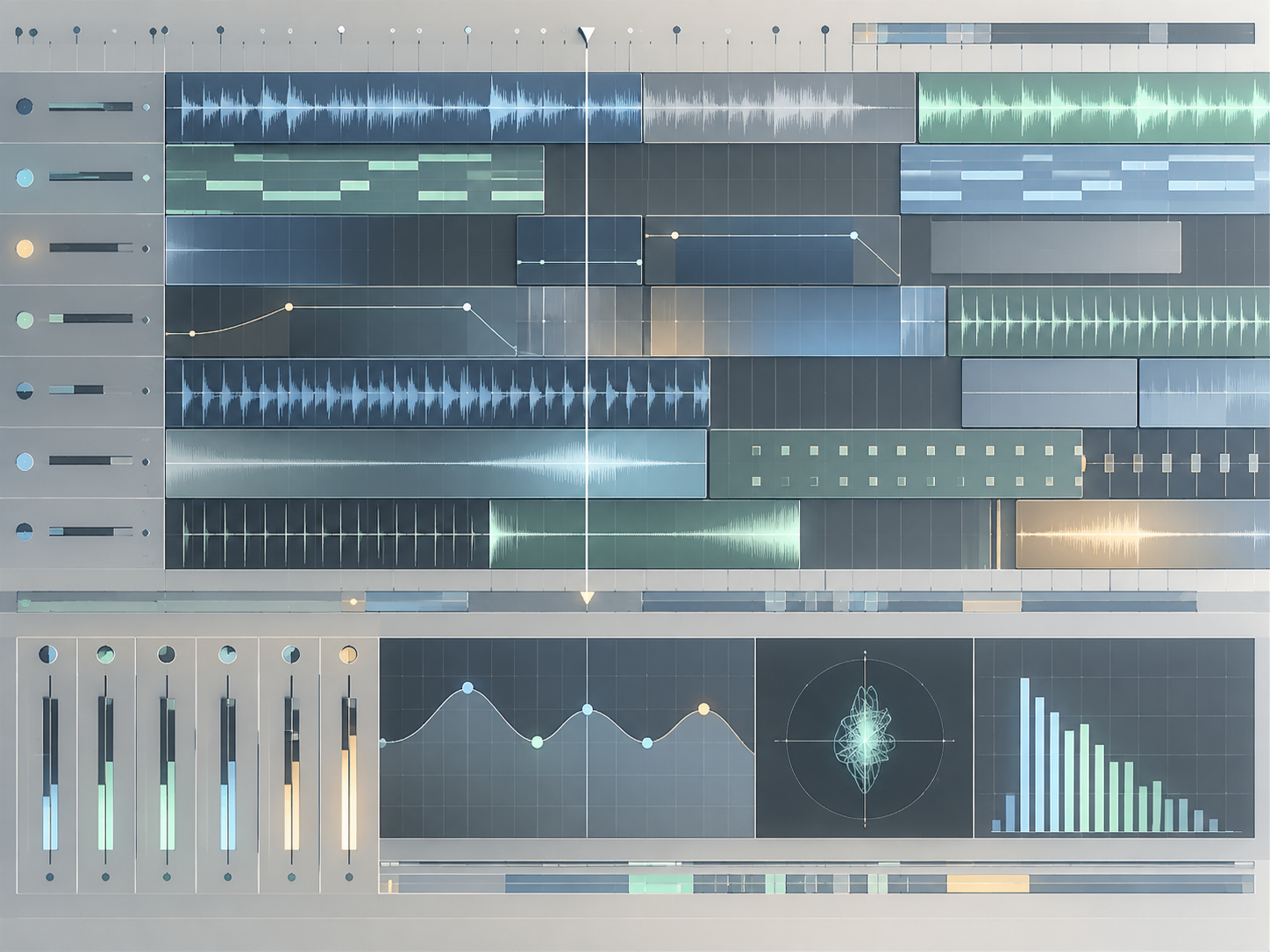Viewport: 1270px width, 952px height.
Task: Click the dark navy circle icon on track one
Action: click(25, 107)
